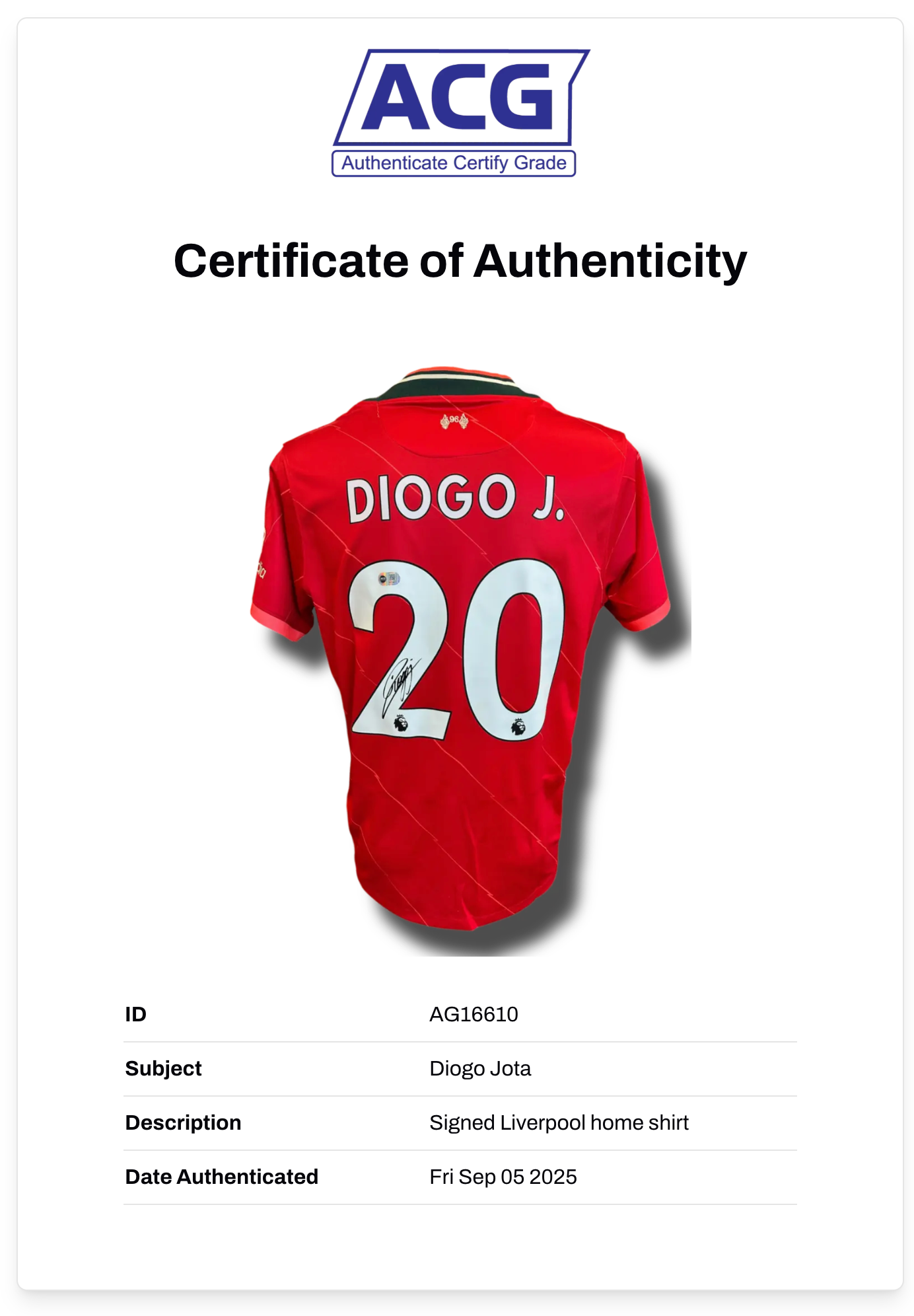Click the "Description" row label
914x1316 pixels.
pyautogui.click(x=184, y=1122)
